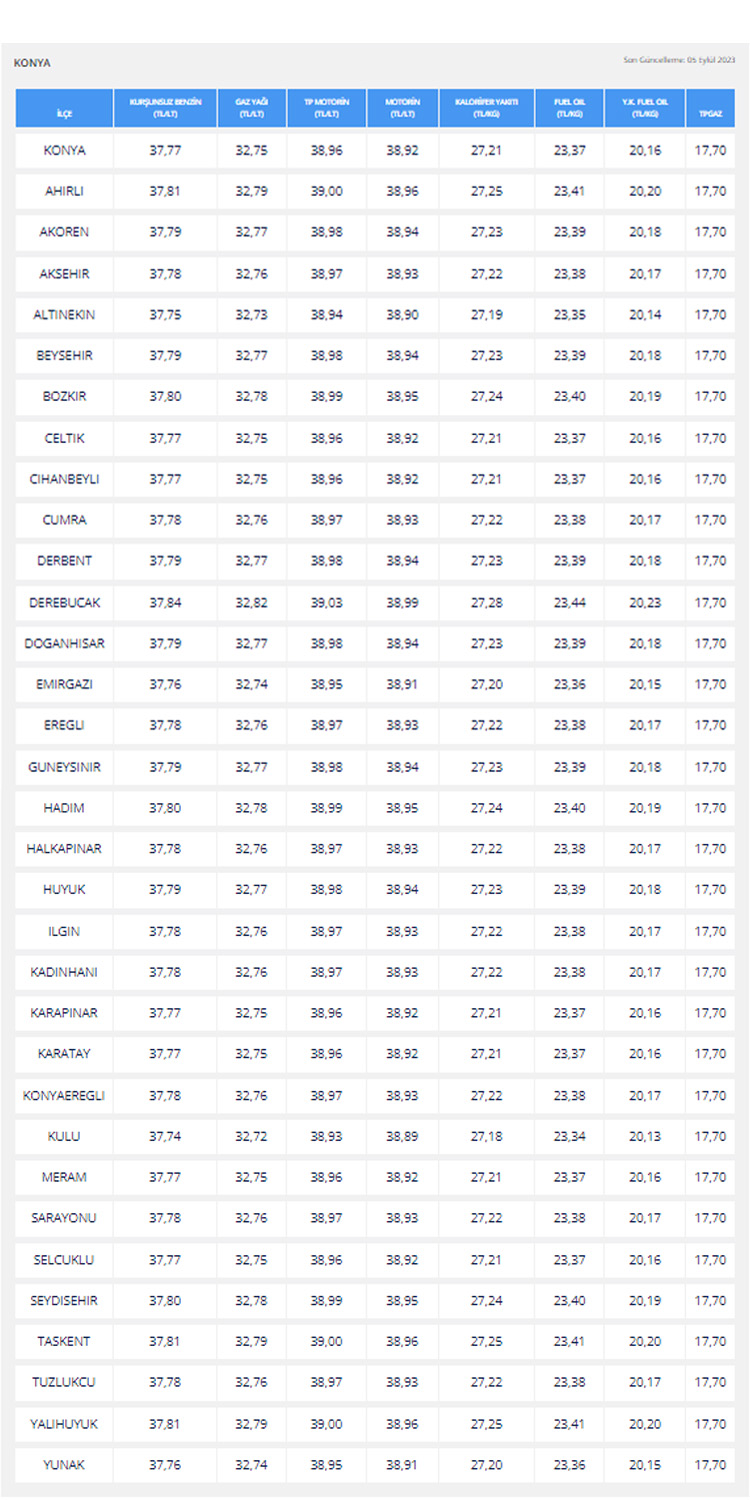Select the BEYSEHIR district name cell
The image size is (750, 1500).
(x=64, y=356)
